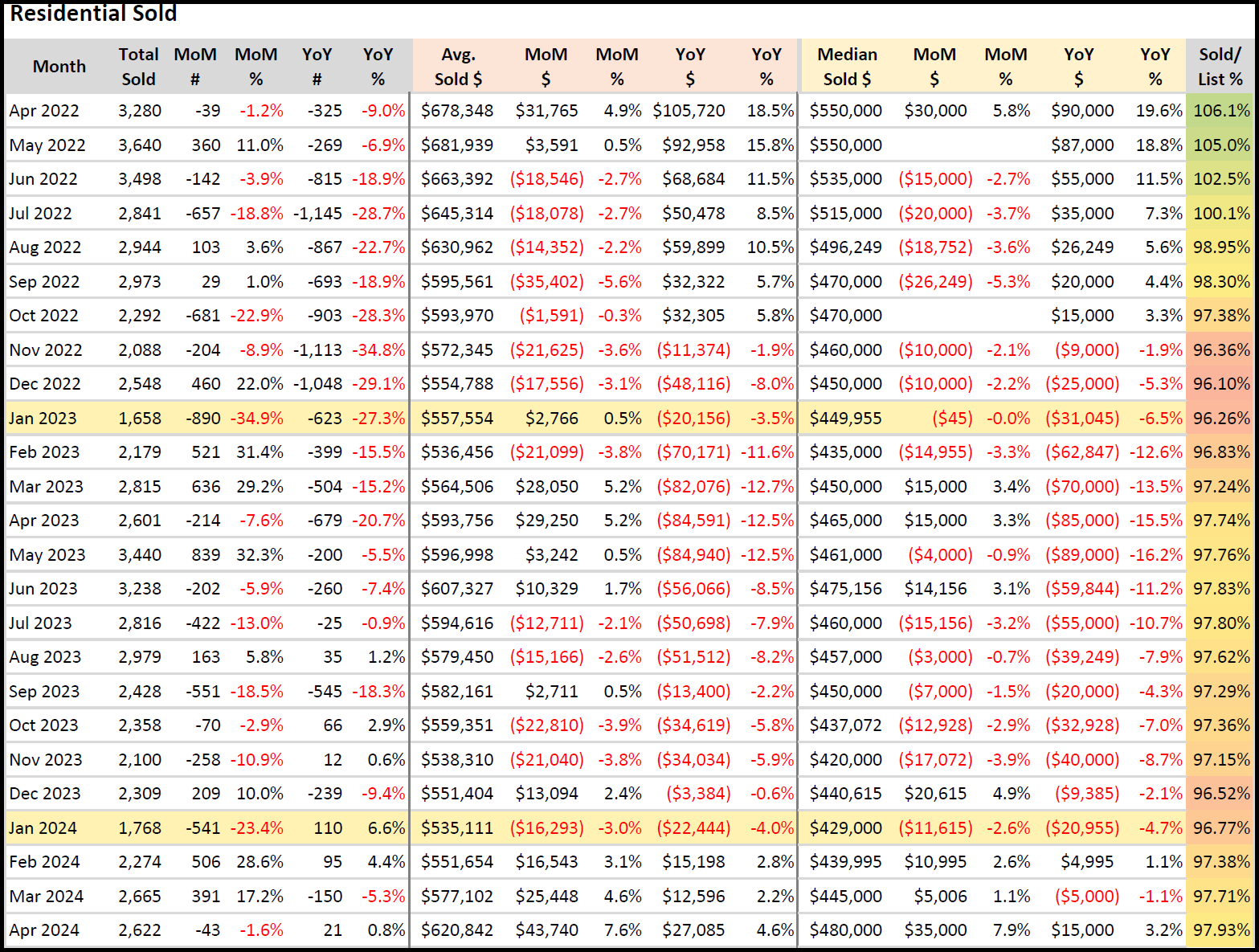Image resolution: width=1259 pixels, height=952 pixels.
Task: Select the -34.9% MoM cell
Action: click(257, 419)
